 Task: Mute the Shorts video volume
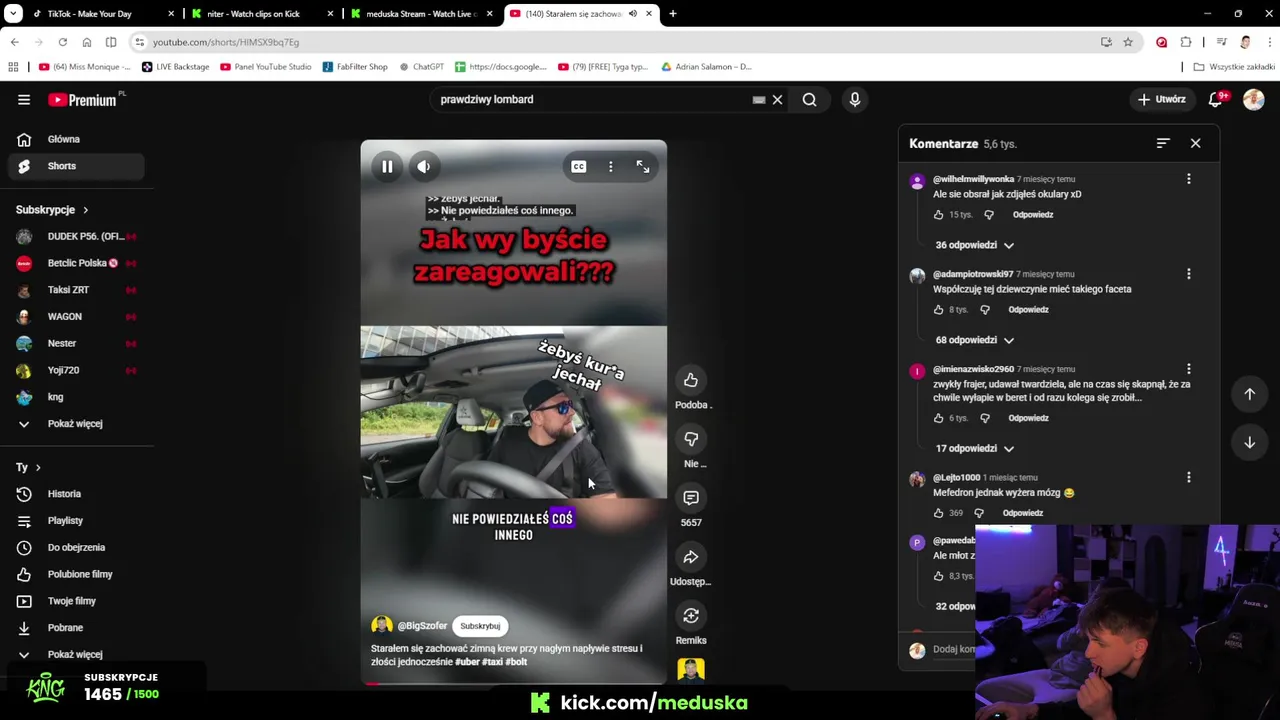[423, 167]
